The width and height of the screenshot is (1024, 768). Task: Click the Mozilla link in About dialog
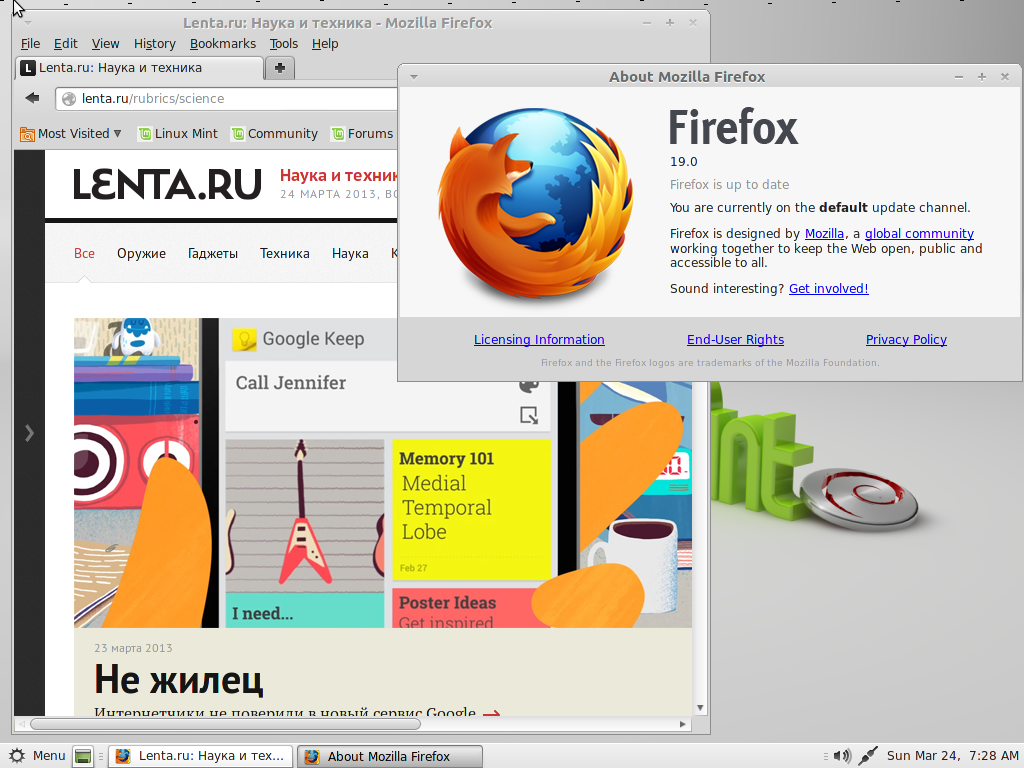pos(824,234)
